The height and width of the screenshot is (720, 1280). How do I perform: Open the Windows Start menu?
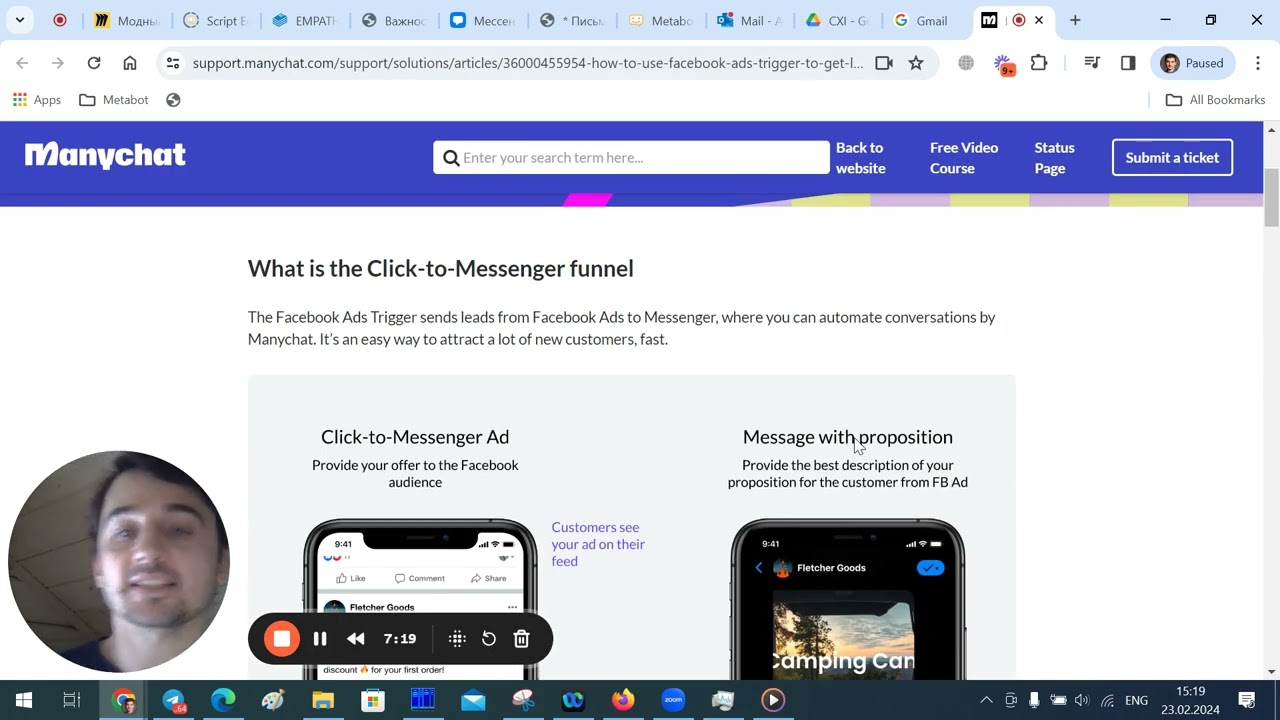coord(24,700)
